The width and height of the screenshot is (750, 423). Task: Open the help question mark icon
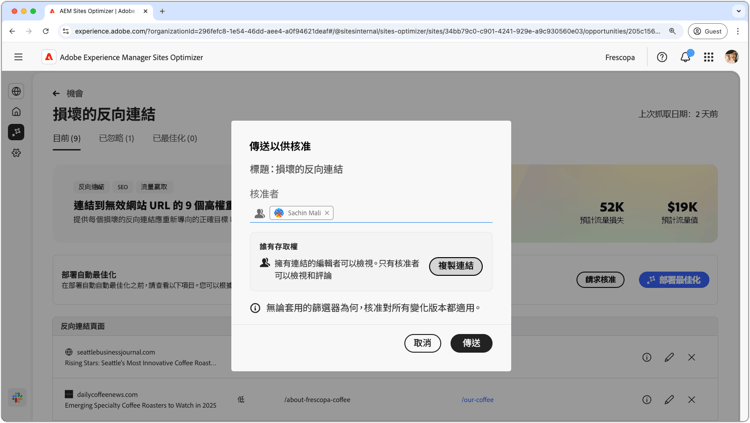click(662, 57)
